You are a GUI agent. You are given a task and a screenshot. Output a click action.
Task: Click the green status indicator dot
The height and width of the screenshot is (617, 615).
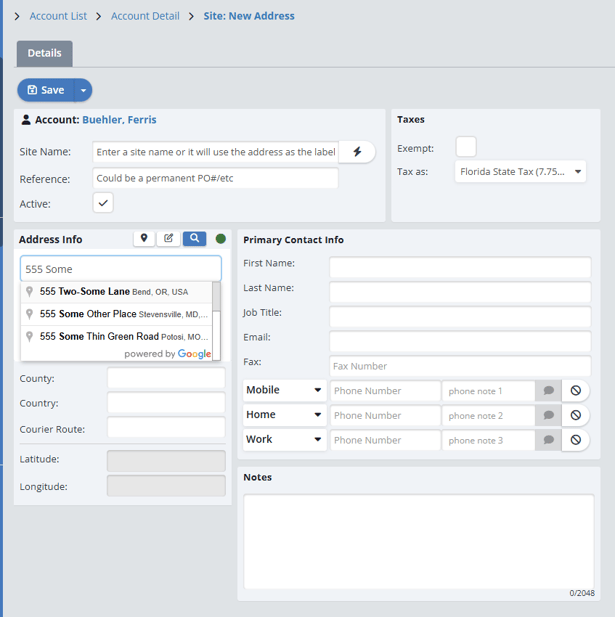point(221,239)
